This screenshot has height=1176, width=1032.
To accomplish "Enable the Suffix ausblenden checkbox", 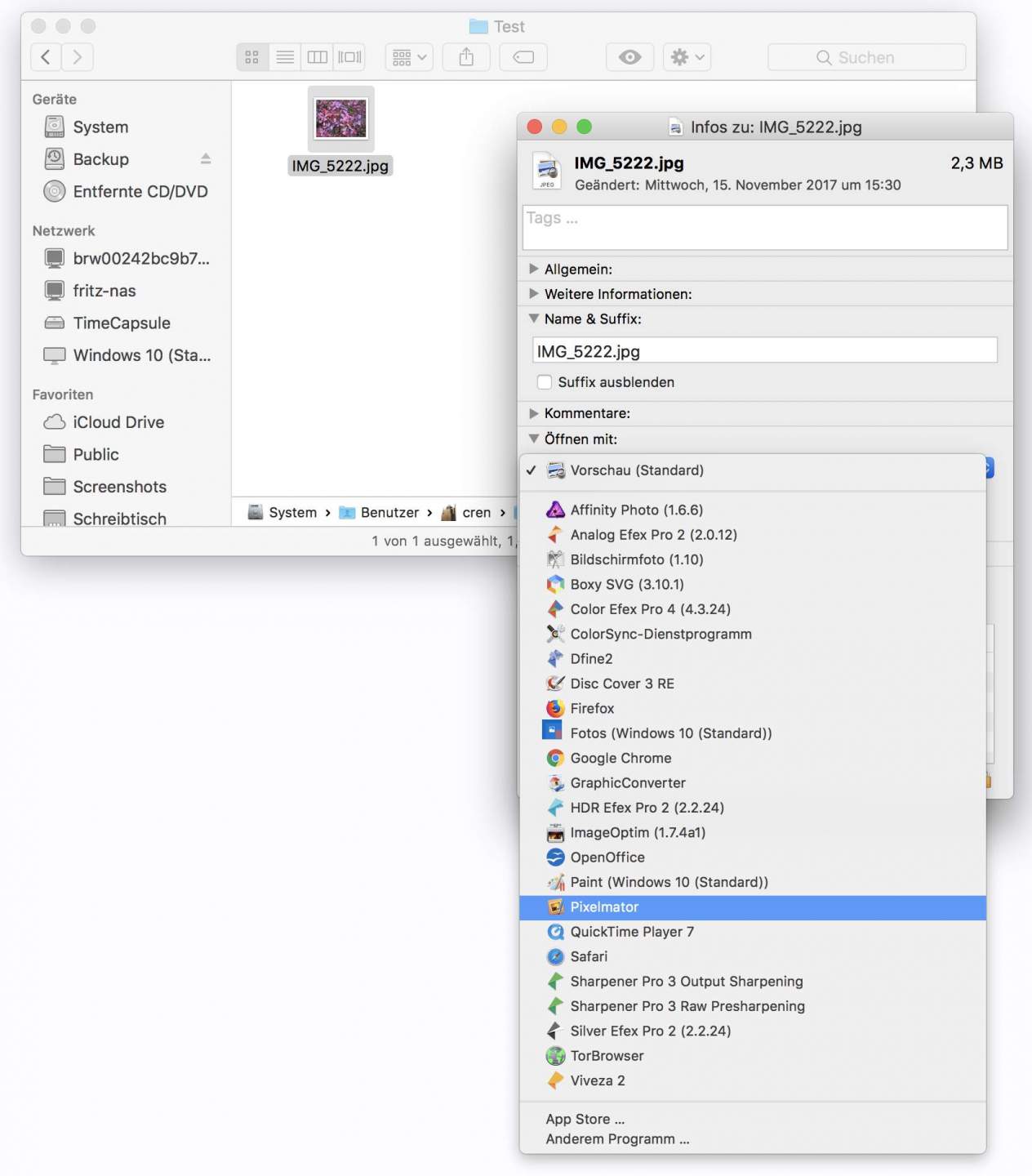I will point(545,382).
